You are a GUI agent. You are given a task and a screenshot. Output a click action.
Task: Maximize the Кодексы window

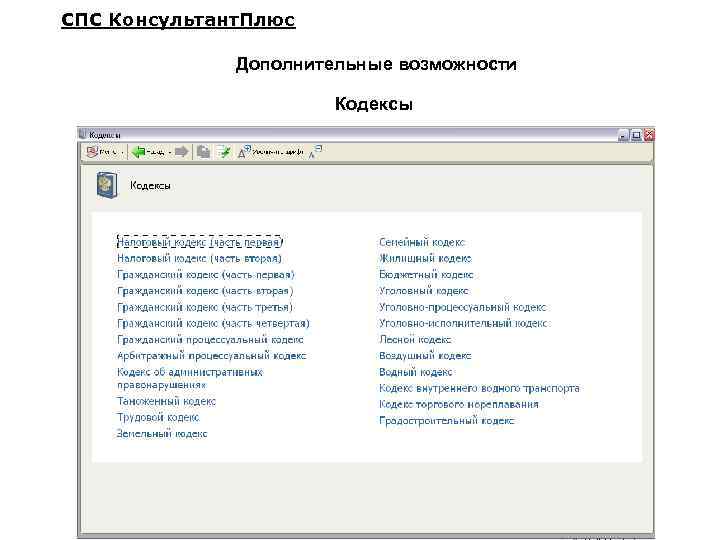coord(636,135)
